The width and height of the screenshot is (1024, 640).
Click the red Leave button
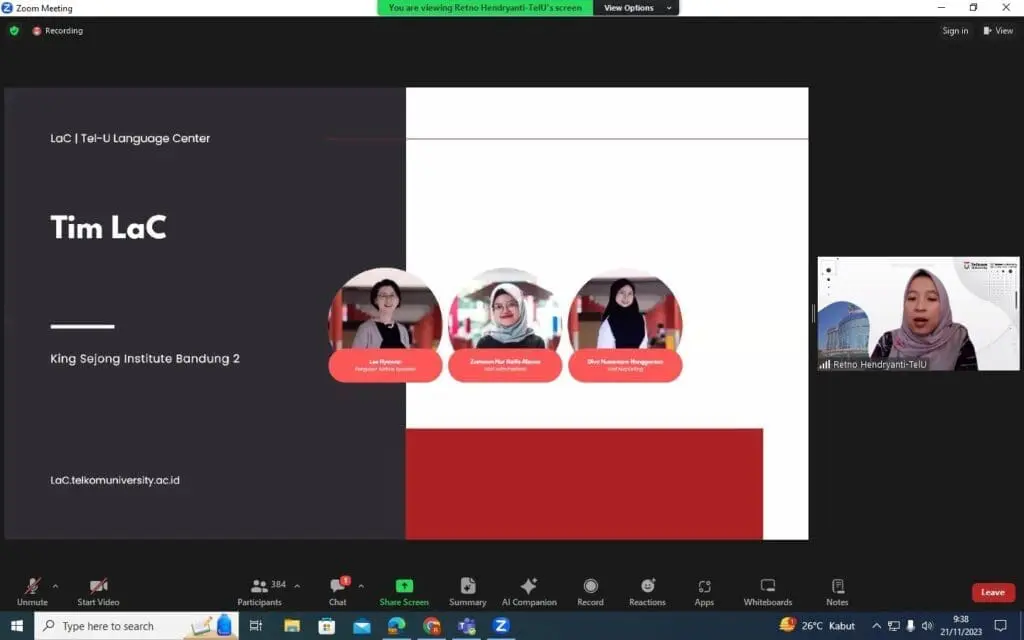992,592
